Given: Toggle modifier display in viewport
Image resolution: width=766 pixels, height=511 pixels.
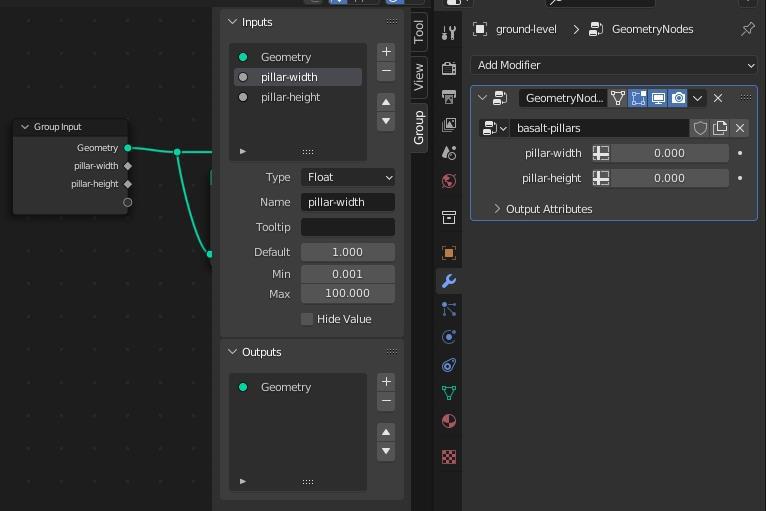Looking at the screenshot, I should click(x=658, y=98).
